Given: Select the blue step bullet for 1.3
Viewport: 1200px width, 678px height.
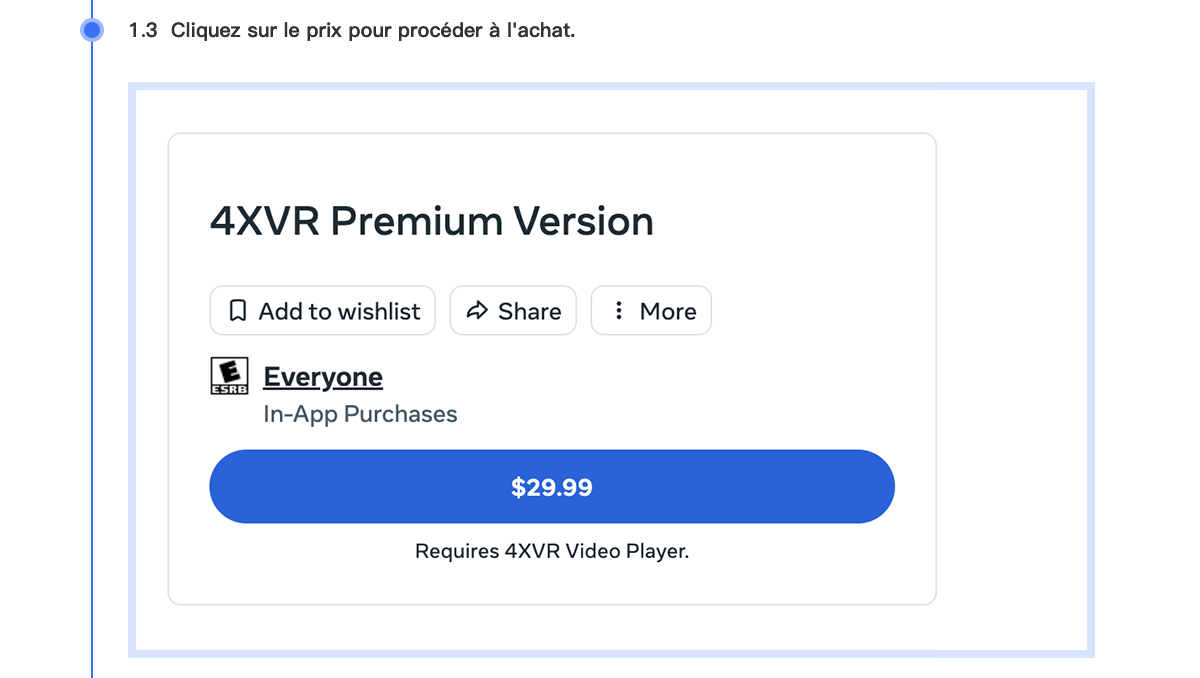Looking at the screenshot, I should 92,30.
